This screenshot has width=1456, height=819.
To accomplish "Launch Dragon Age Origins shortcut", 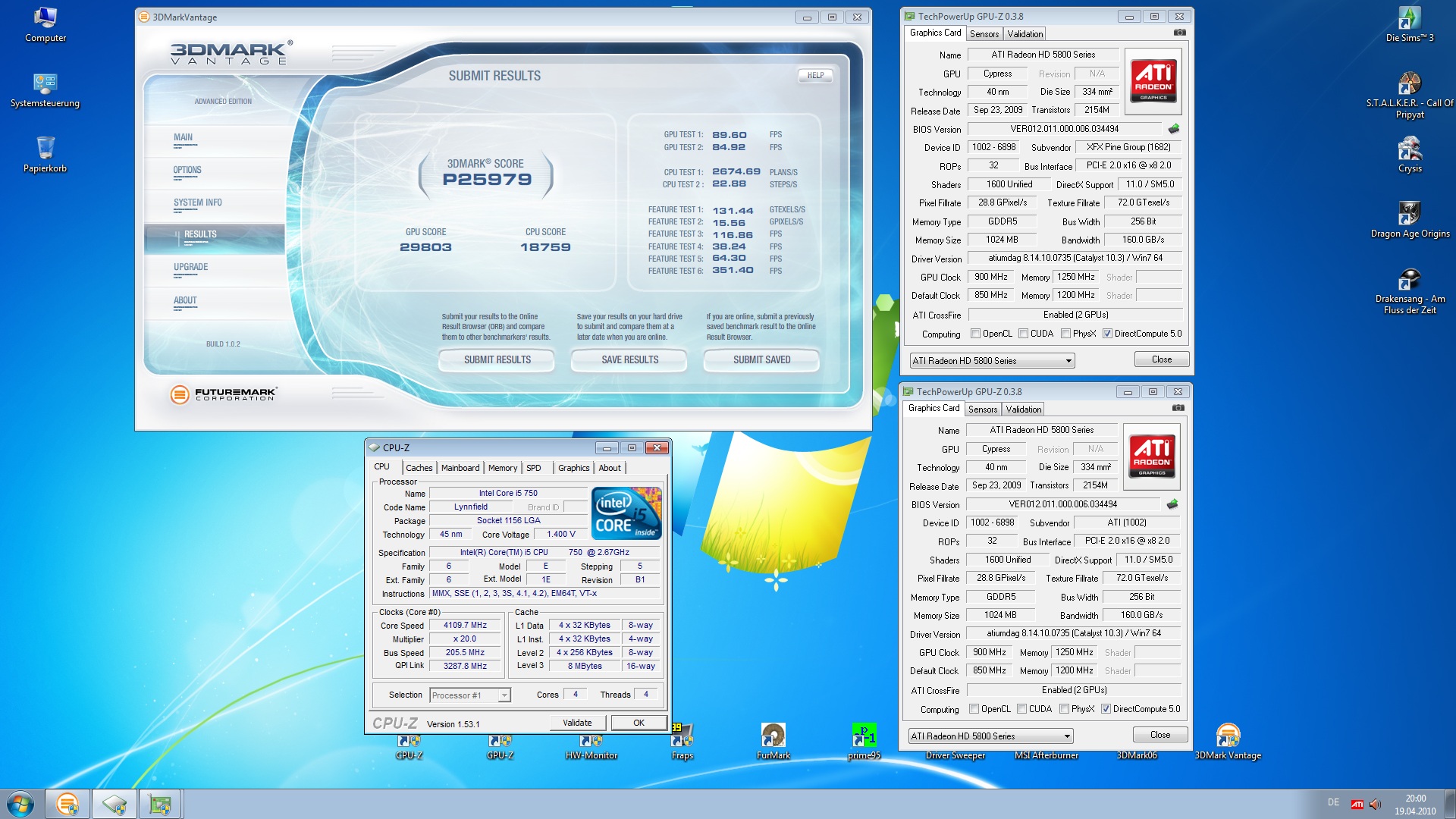I will 1410,220.
